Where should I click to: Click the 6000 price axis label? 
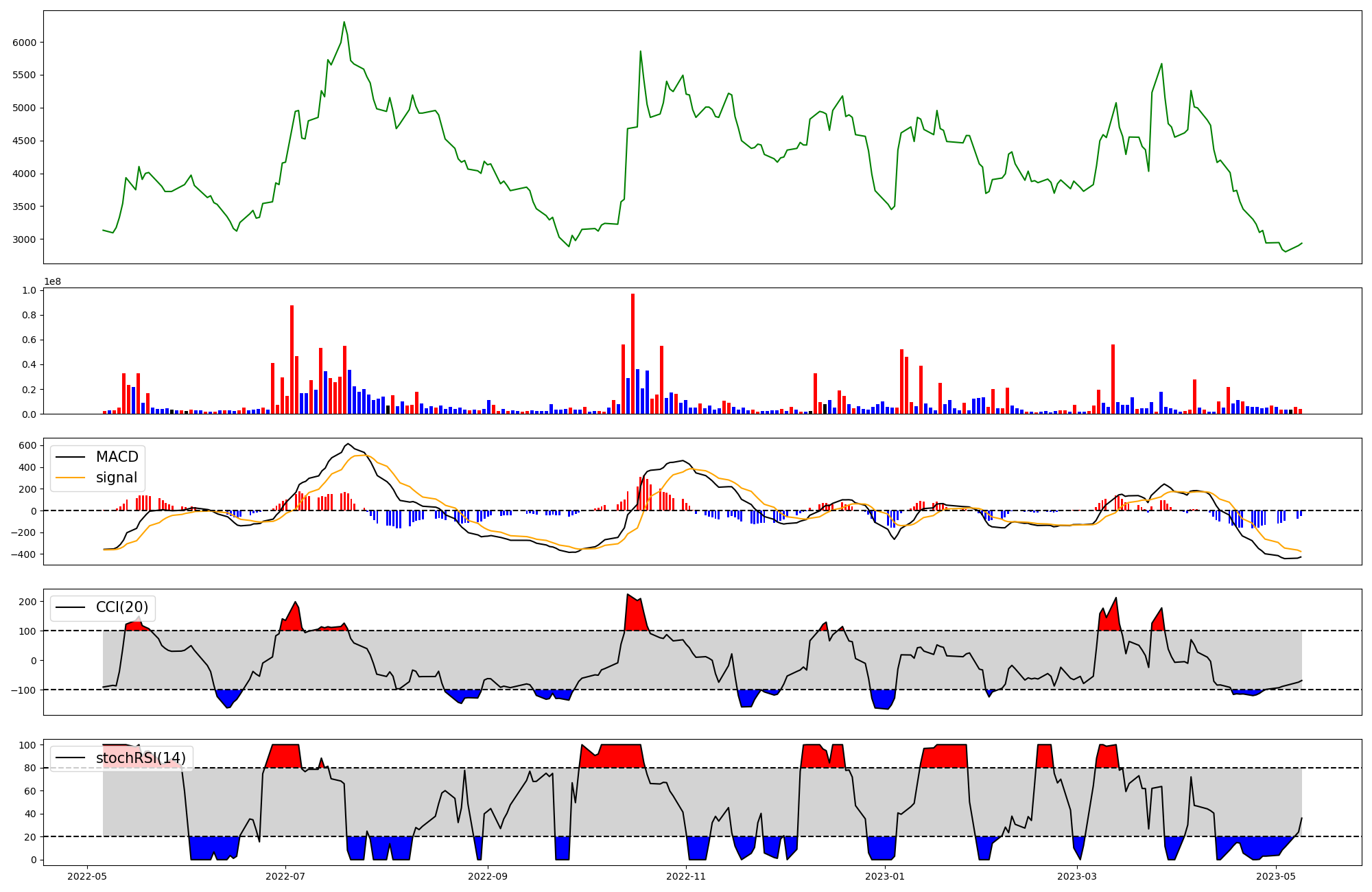25,43
